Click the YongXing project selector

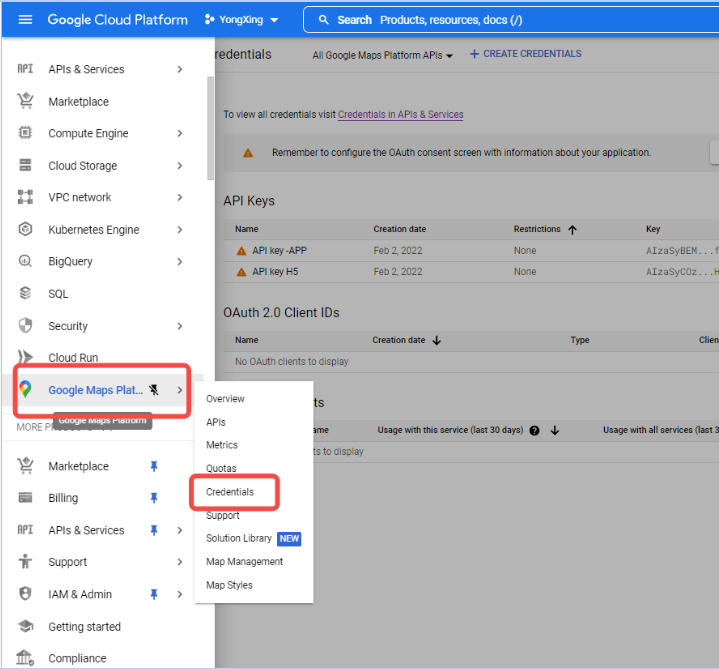242,20
